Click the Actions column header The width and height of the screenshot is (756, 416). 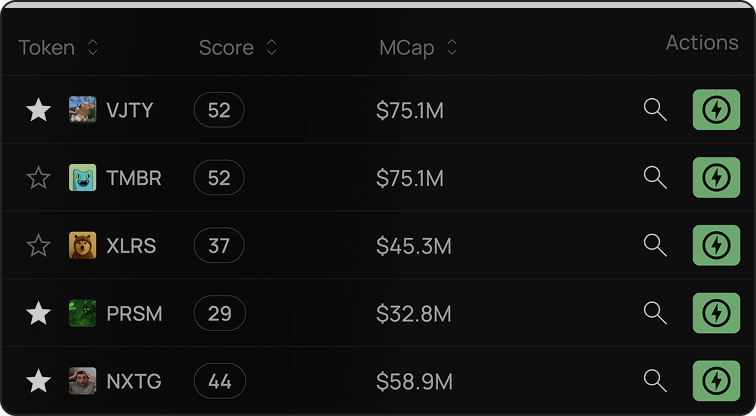click(702, 43)
